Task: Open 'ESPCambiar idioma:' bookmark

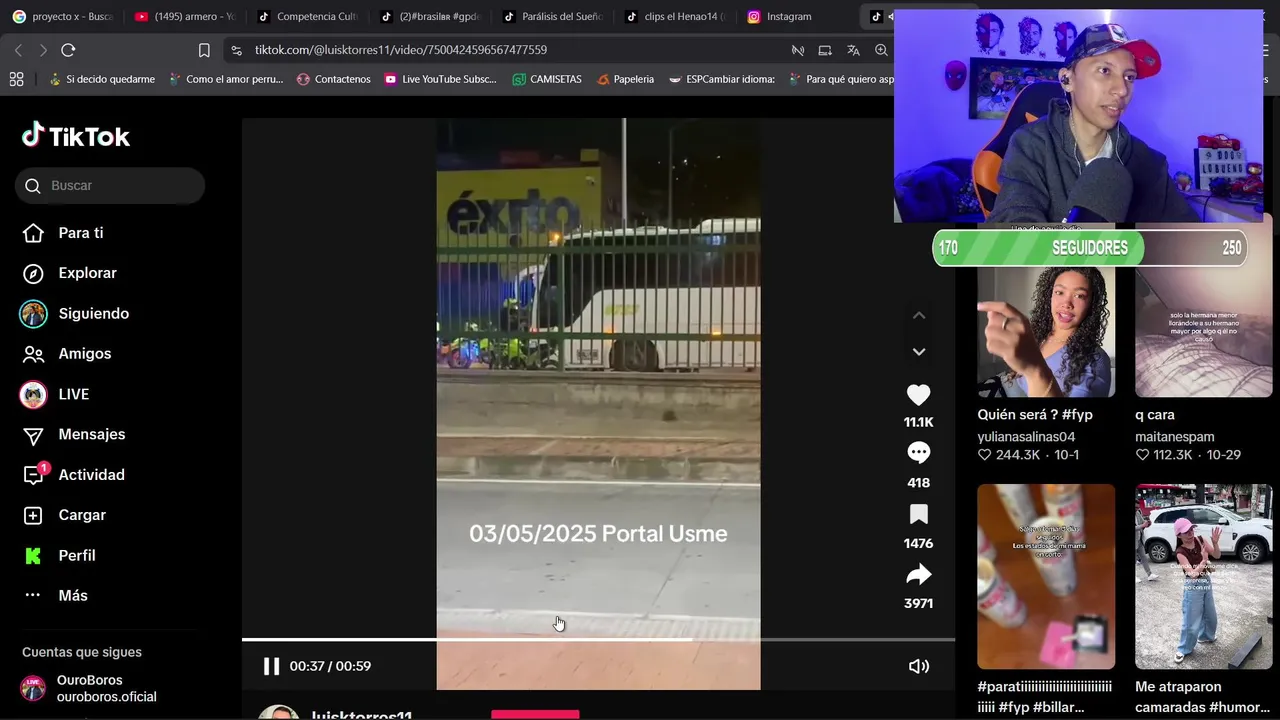Action: tap(722, 79)
